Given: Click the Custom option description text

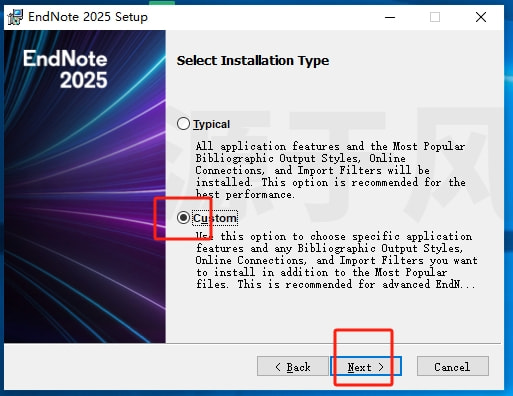Looking at the screenshot, I should pyautogui.click(x=336, y=260).
